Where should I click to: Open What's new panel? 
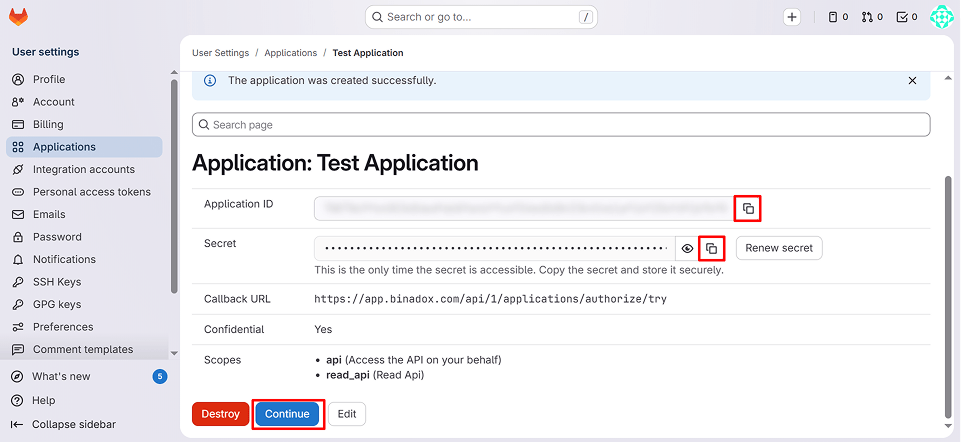(61, 376)
